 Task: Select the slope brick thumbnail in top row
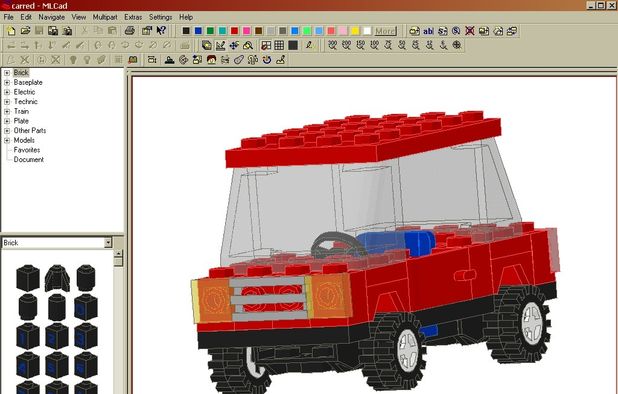[x=57, y=278]
